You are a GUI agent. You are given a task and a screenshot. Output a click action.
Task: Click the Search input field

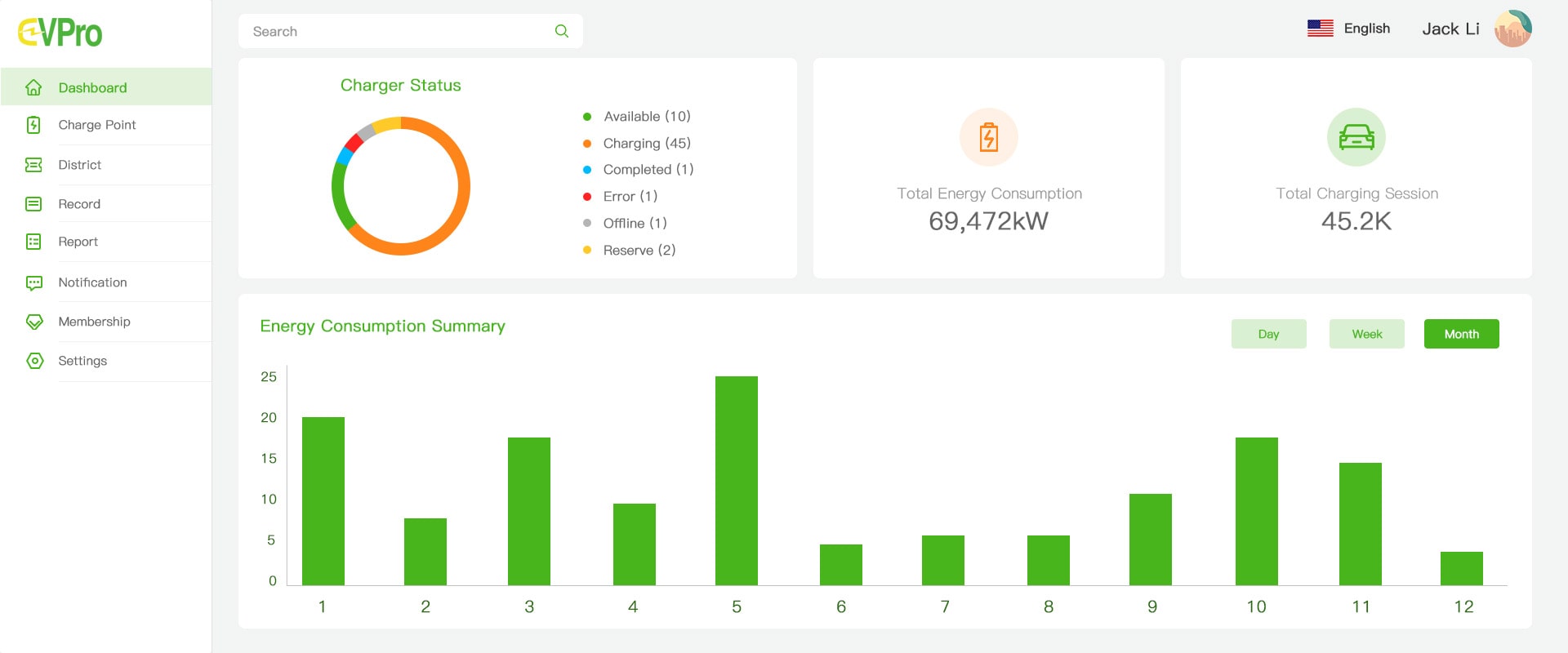pyautogui.click(x=410, y=31)
